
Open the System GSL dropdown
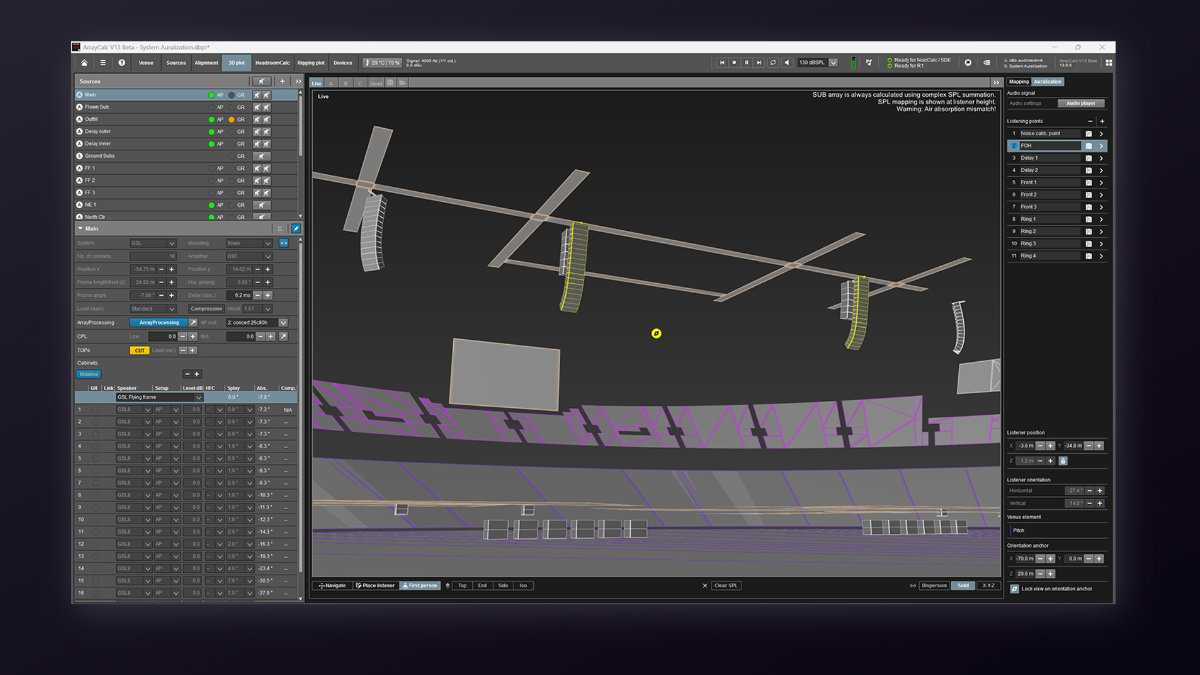[x=153, y=243]
